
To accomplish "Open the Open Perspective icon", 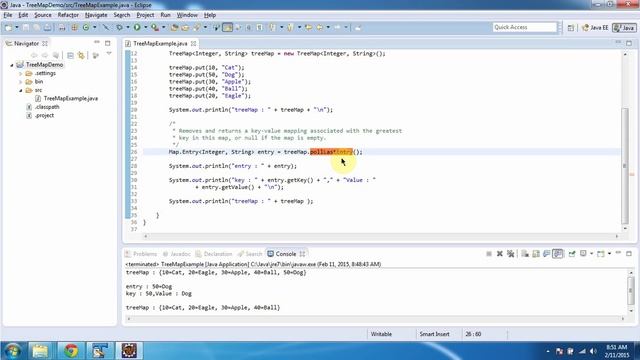I will 571,27.
